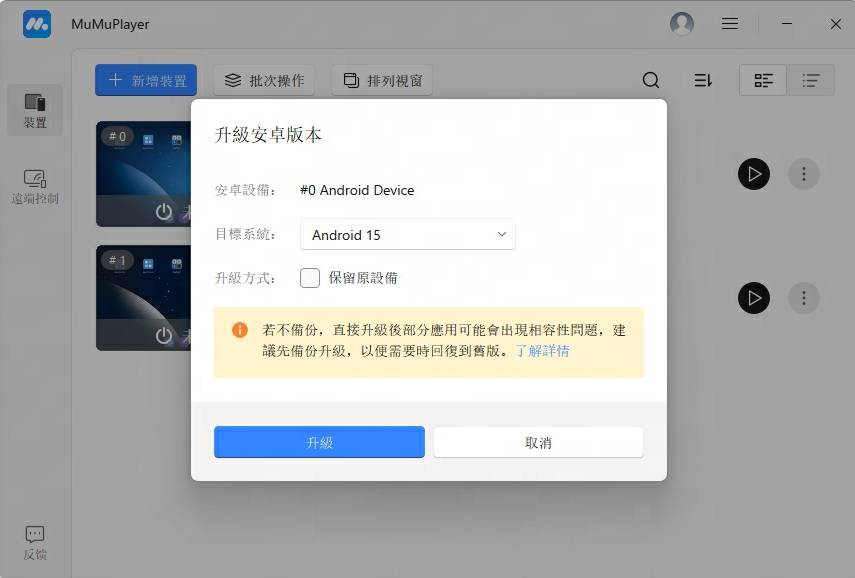855x578 pixels.
Task: Open the 批次操作 batch operations button
Action: click(x=264, y=80)
